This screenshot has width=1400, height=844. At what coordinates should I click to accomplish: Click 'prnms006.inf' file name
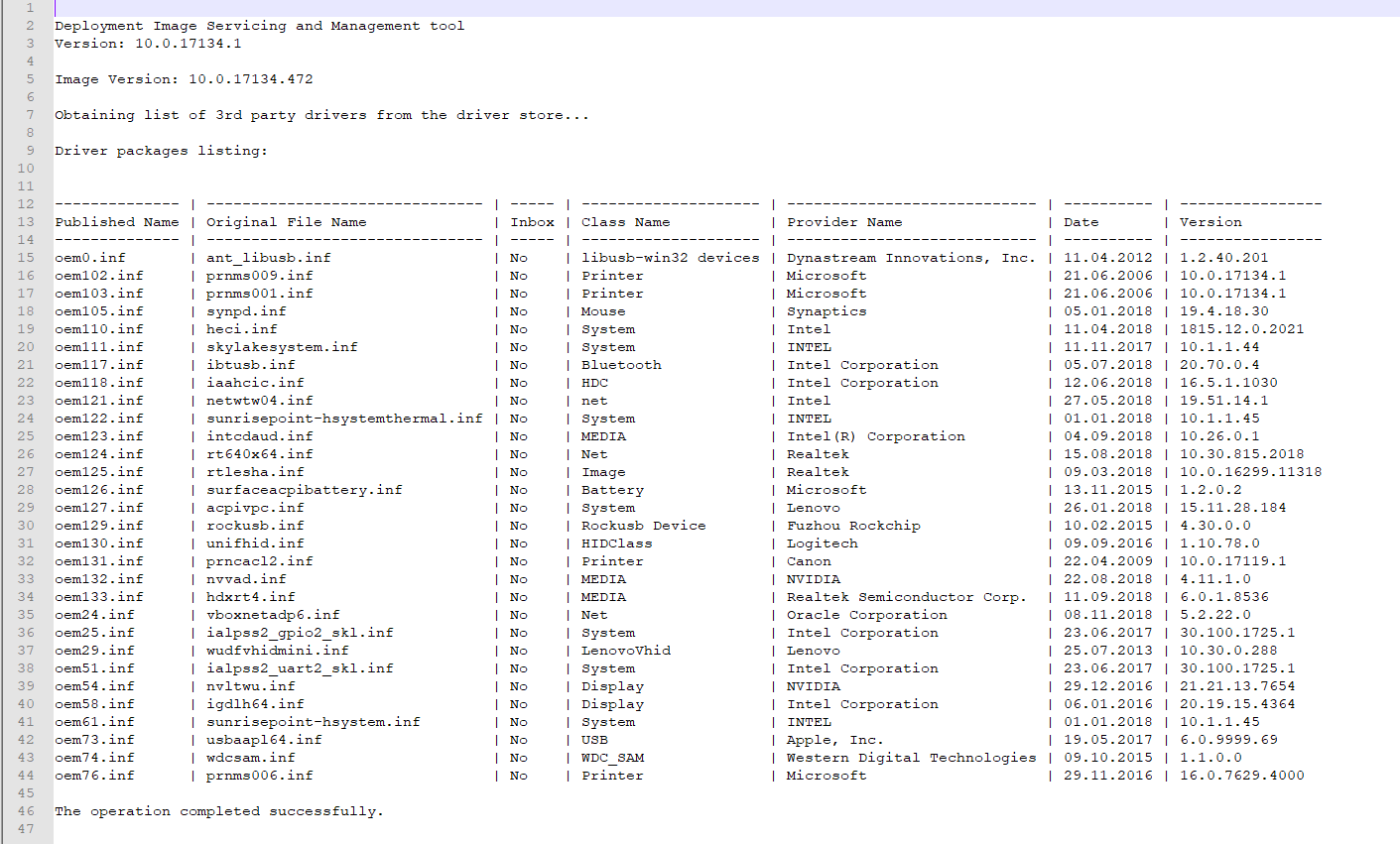259,776
